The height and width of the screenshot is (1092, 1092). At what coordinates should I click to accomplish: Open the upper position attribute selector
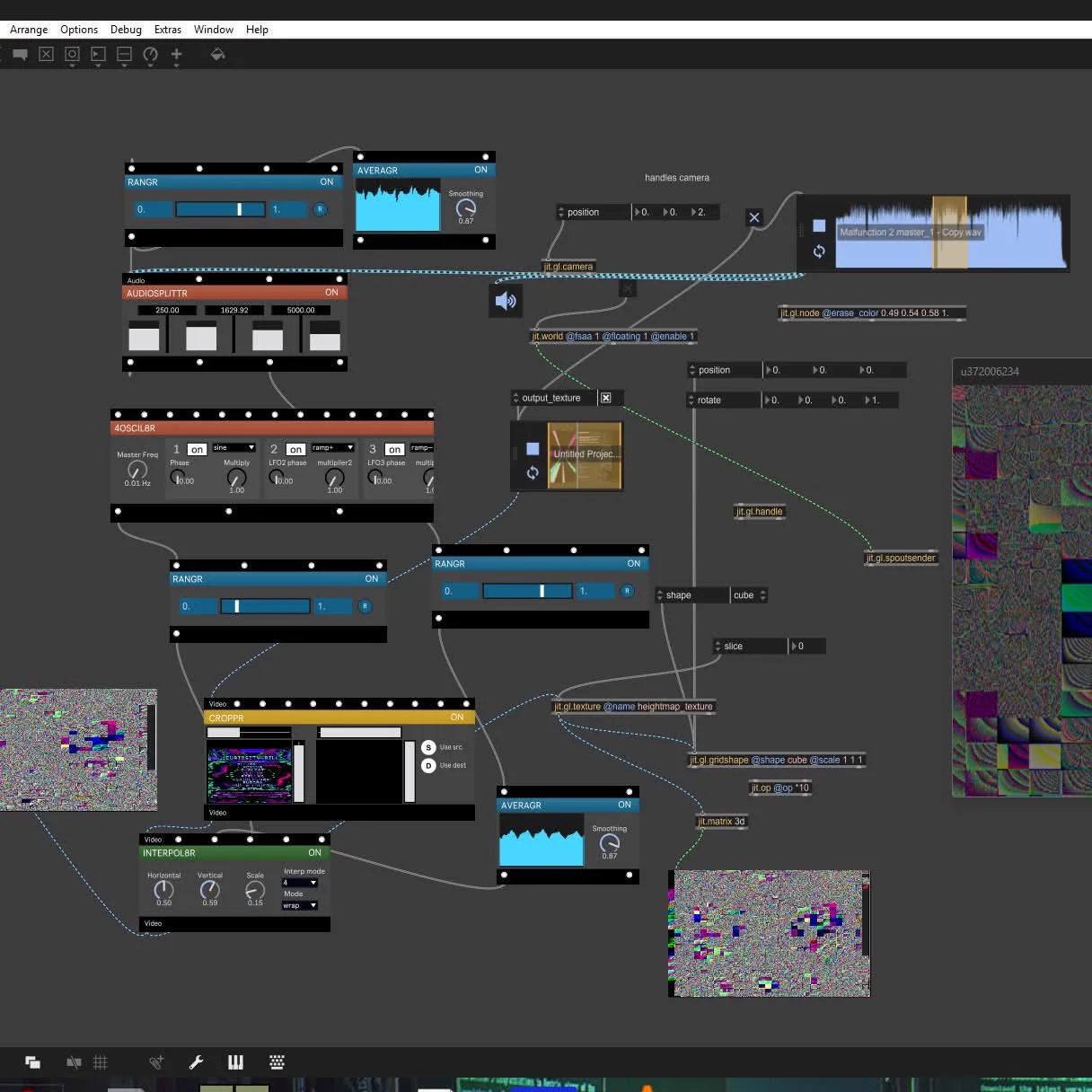[x=593, y=212]
